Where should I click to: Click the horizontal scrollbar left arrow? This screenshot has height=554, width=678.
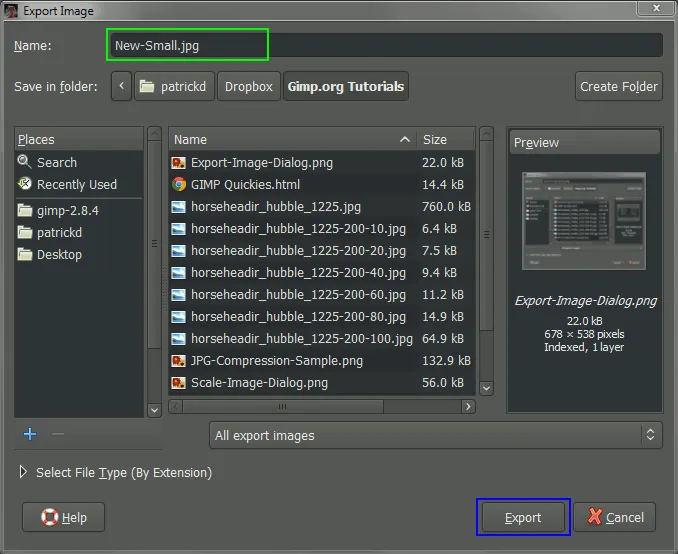point(175,407)
